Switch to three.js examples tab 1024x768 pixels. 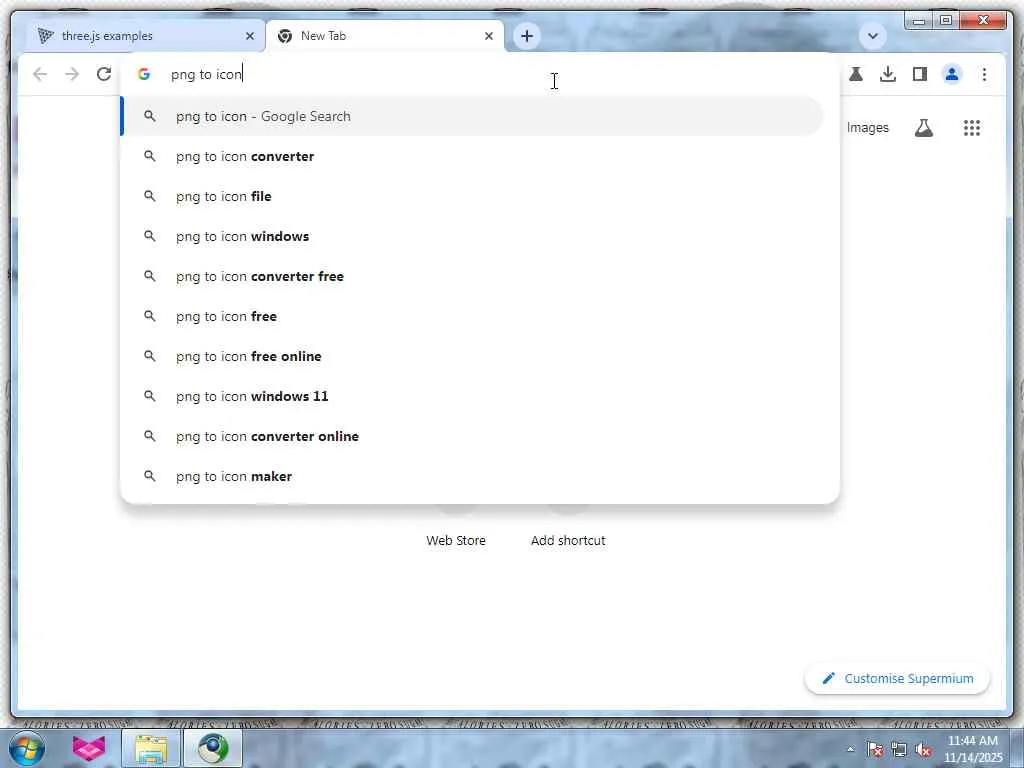click(x=146, y=36)
